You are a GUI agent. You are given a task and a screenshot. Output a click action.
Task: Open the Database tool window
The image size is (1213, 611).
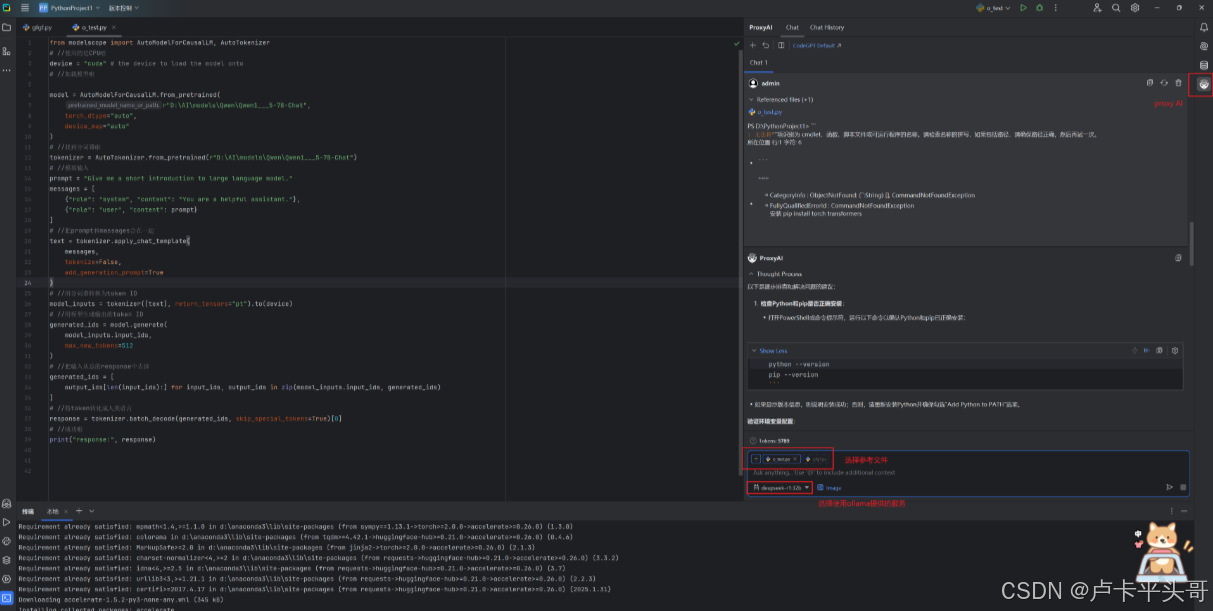[1203, 65]
